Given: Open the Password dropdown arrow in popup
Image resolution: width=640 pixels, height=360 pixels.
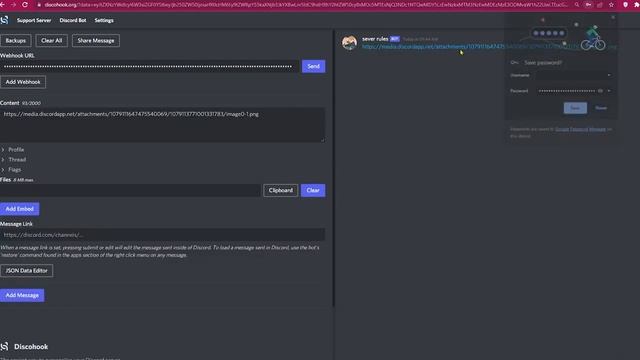Looking at the screenshot, I should point(609,91).
